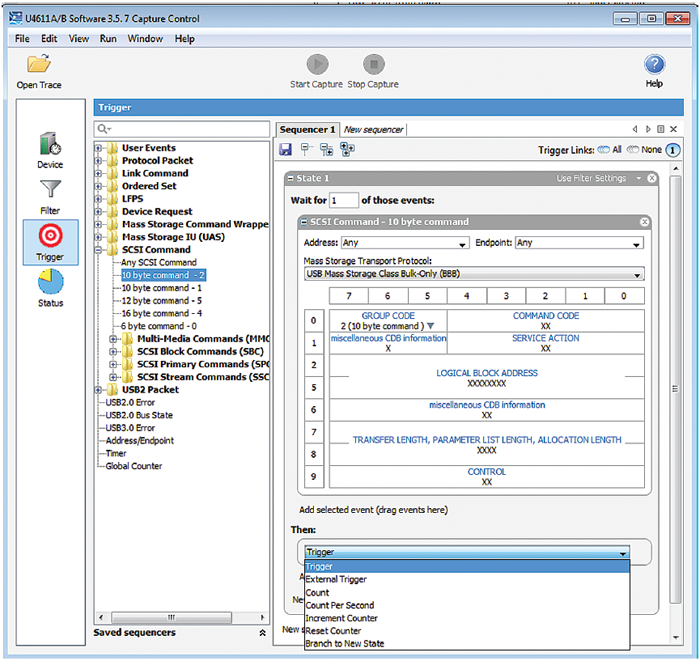Open the Endpoint dropdown
The width and height of the screenshot is (700, 661).
coord(579,243)
